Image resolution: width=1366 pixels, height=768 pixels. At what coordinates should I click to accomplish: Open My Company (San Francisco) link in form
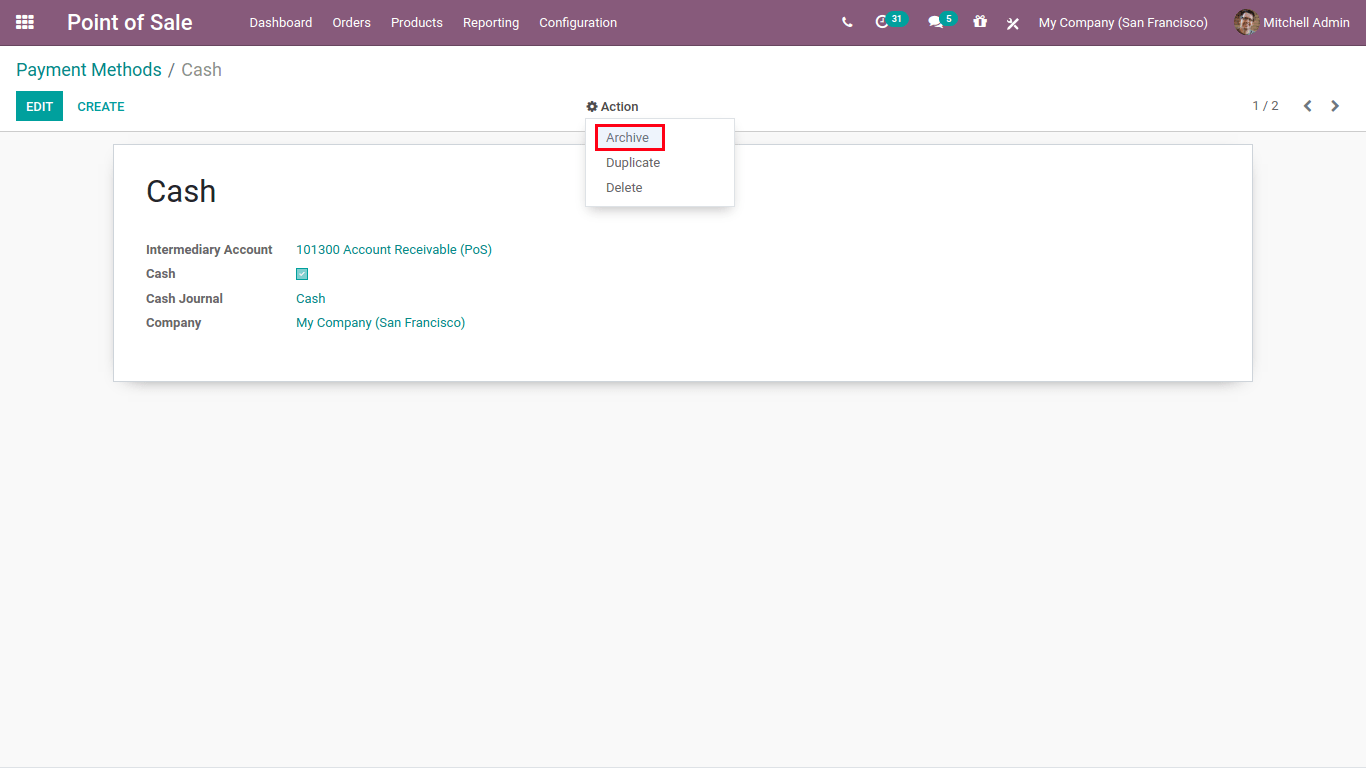(381, 323)
